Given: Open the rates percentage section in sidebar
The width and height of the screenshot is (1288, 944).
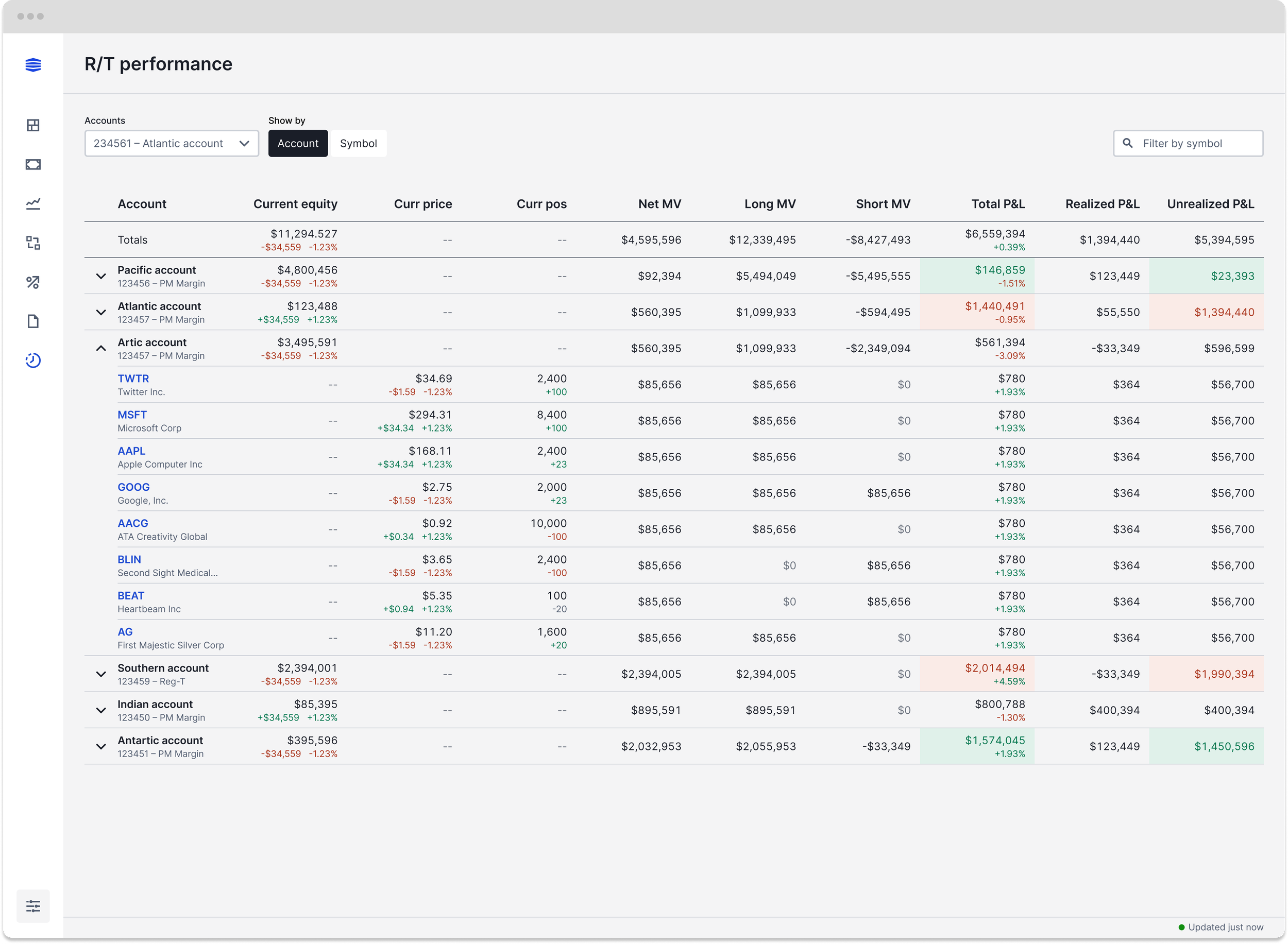Looking at the screenshot, I should [32, 282].
